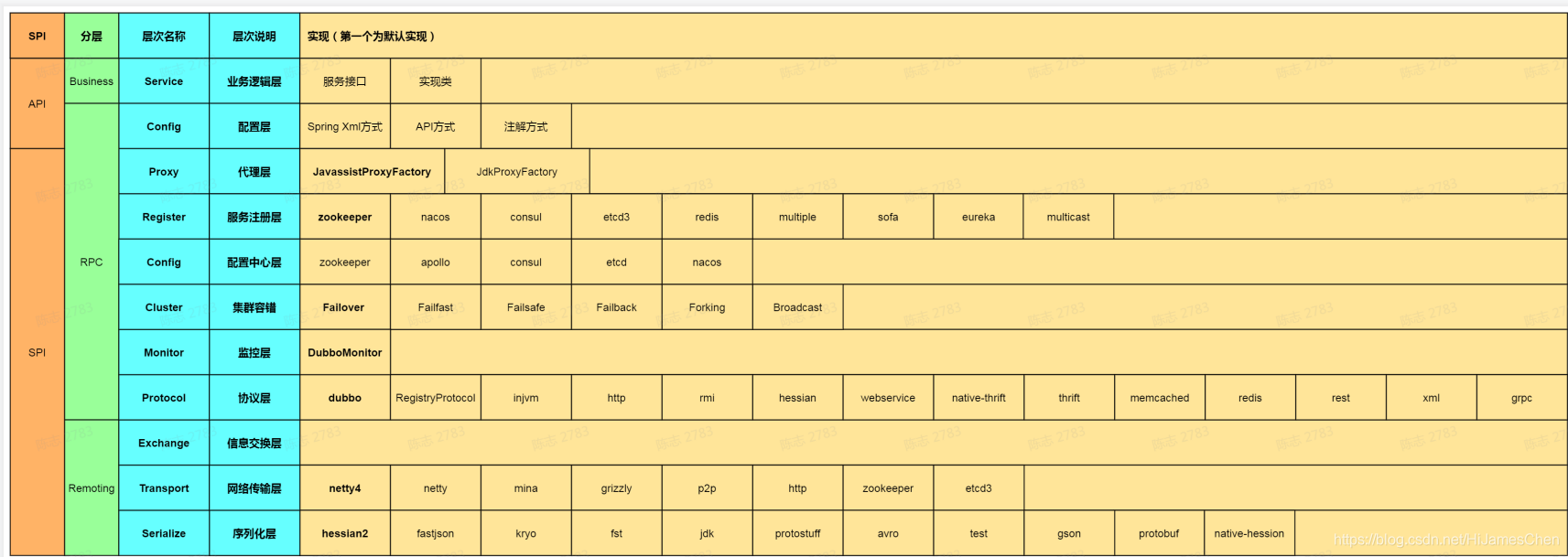Click the RegistryProtocol cell

(436, 399)
